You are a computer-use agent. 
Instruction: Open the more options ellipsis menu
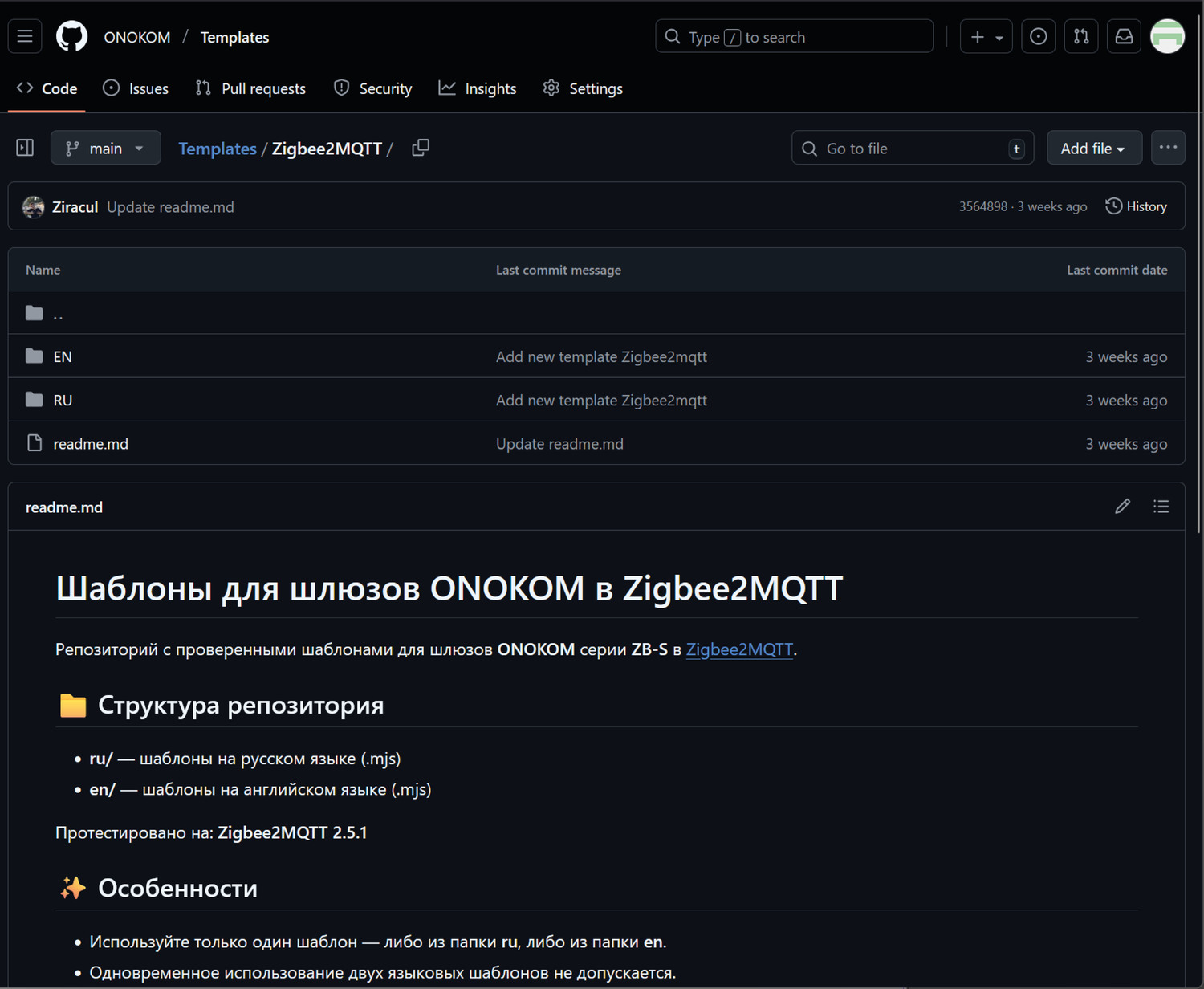(x=1168, y=148)
